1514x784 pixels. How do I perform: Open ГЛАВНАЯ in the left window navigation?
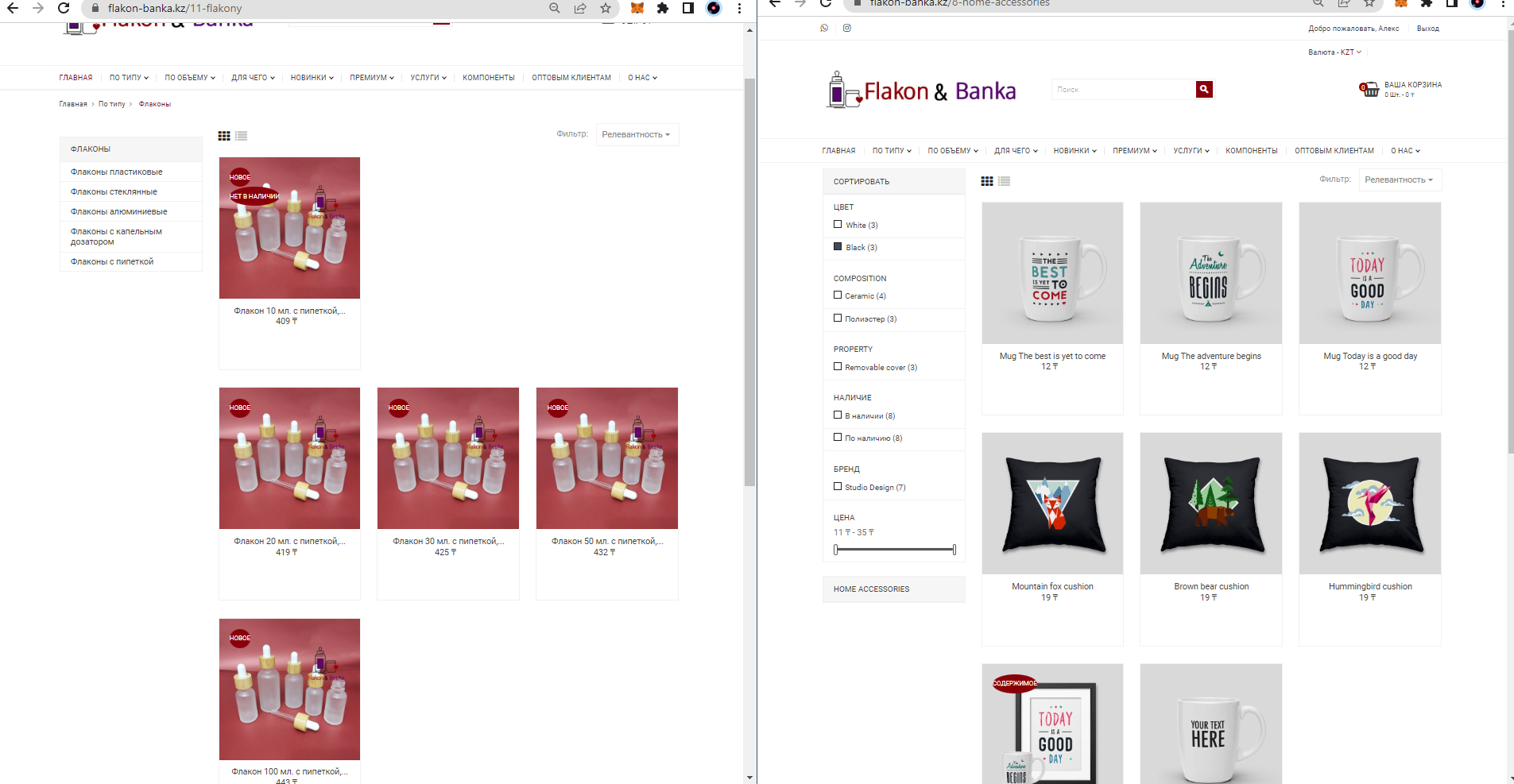tap(76, 78)
